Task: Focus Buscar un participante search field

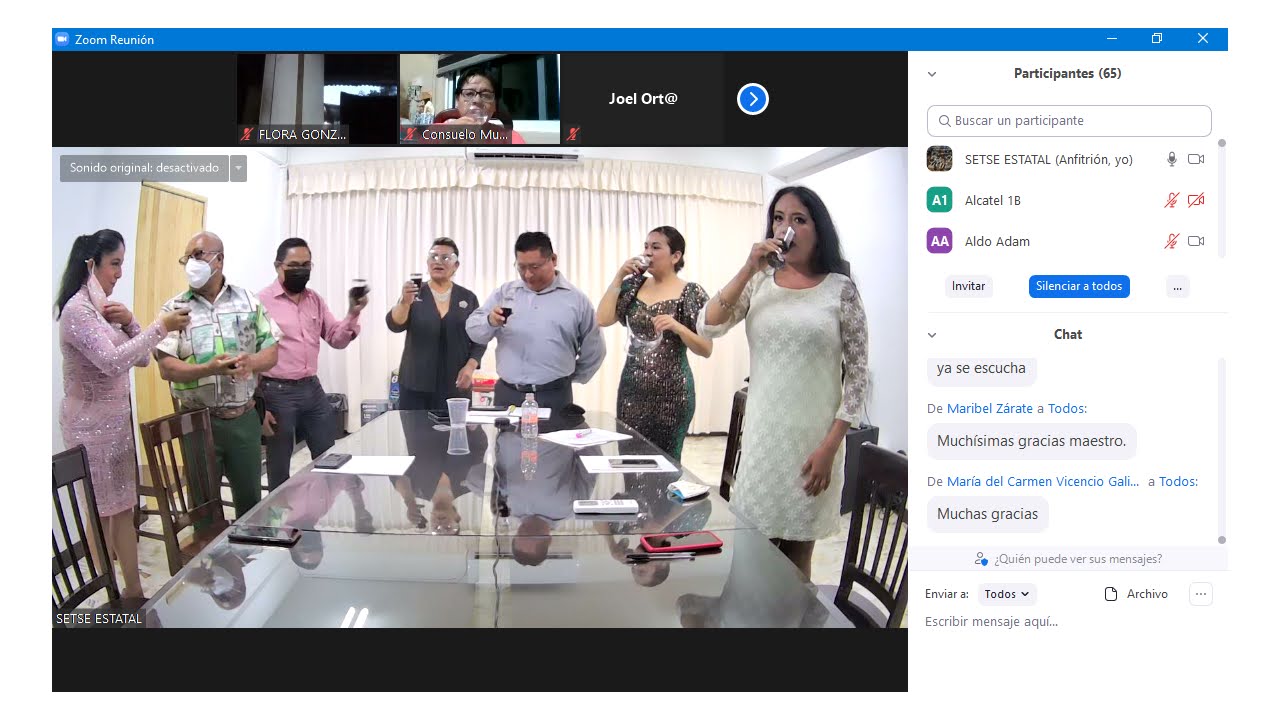Action: [x=1069, y=121]
